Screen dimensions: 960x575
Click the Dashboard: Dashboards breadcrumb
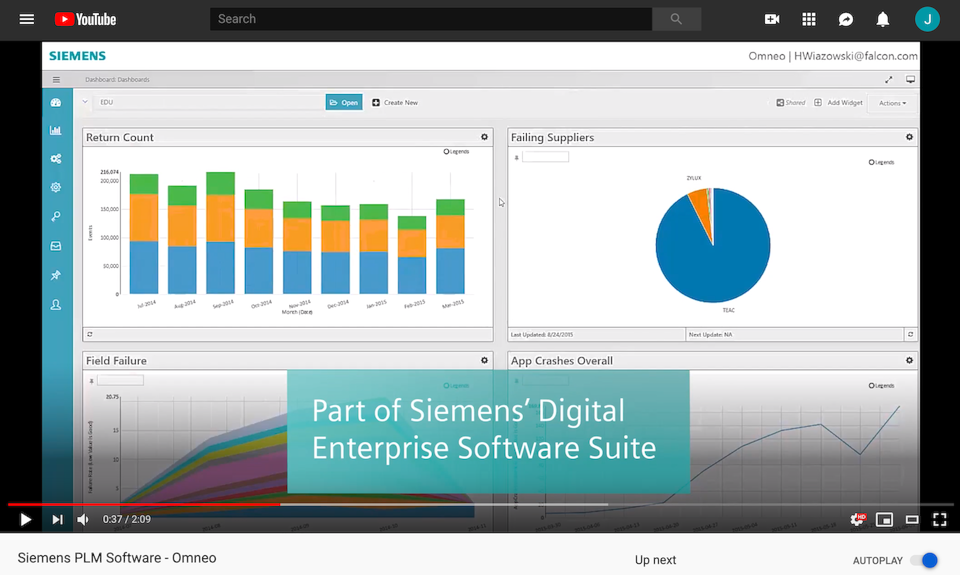tap(117, 80)
